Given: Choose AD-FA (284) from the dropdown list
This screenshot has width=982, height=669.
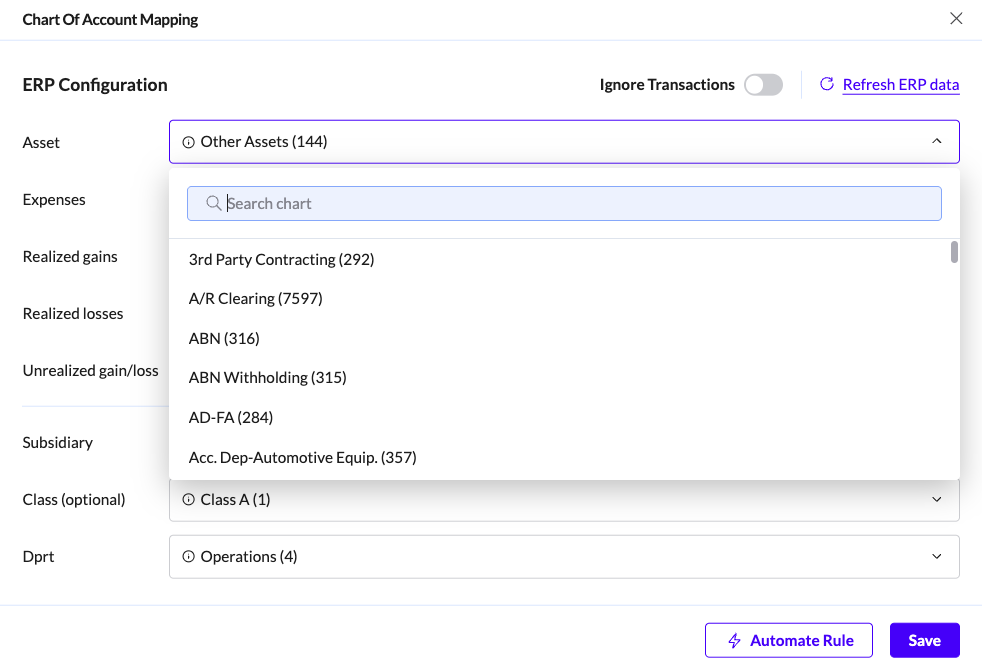Looking at the screenshot, I should pos(231,417).
